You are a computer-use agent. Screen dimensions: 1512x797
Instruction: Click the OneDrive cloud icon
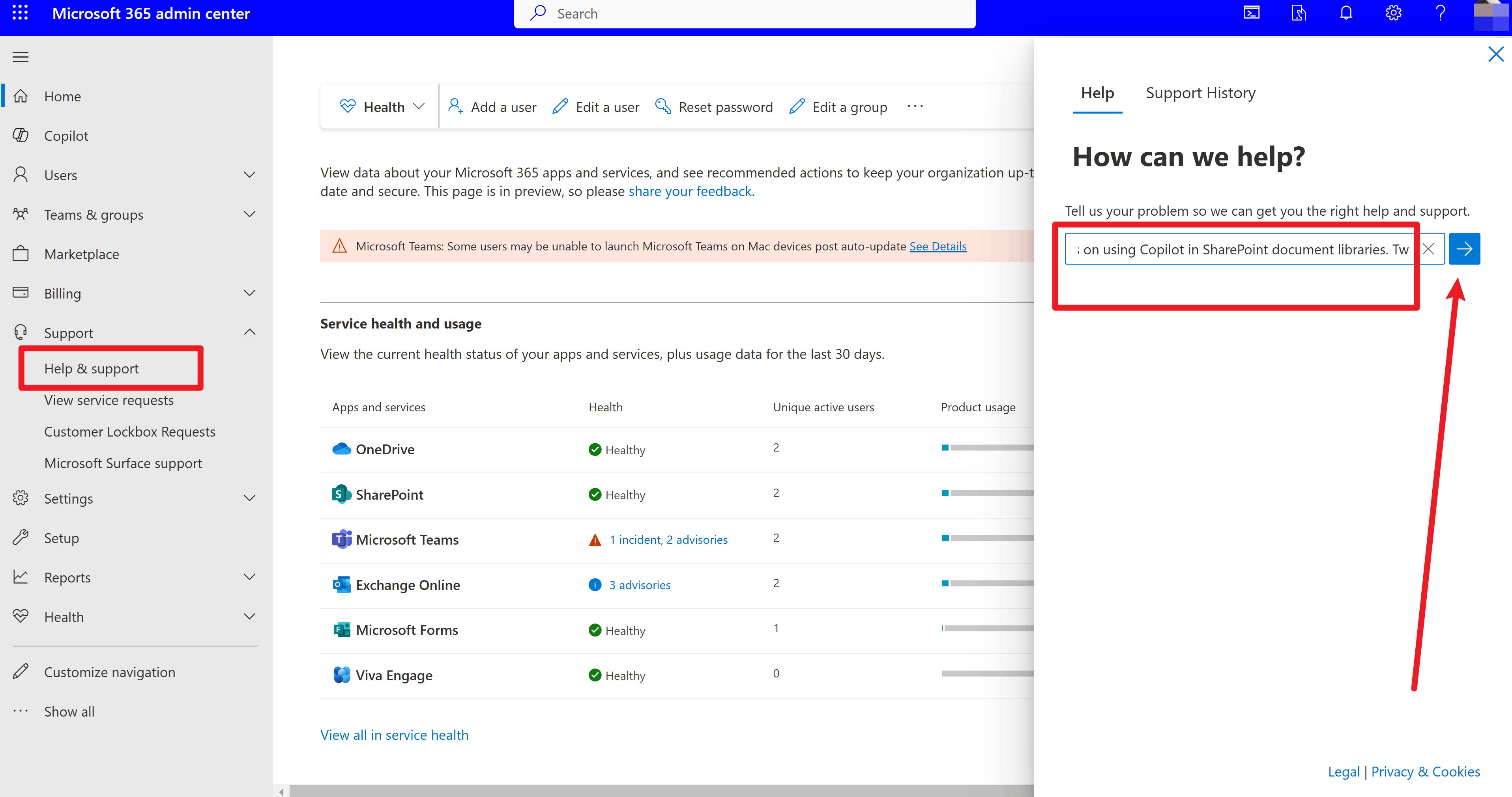(341, 449)
